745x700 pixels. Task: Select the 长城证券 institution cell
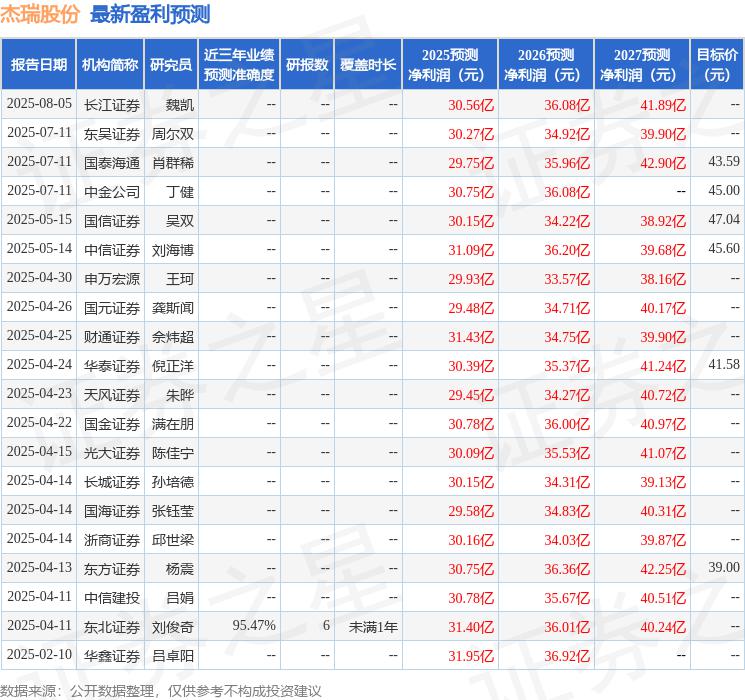click(x=112, y=482)
